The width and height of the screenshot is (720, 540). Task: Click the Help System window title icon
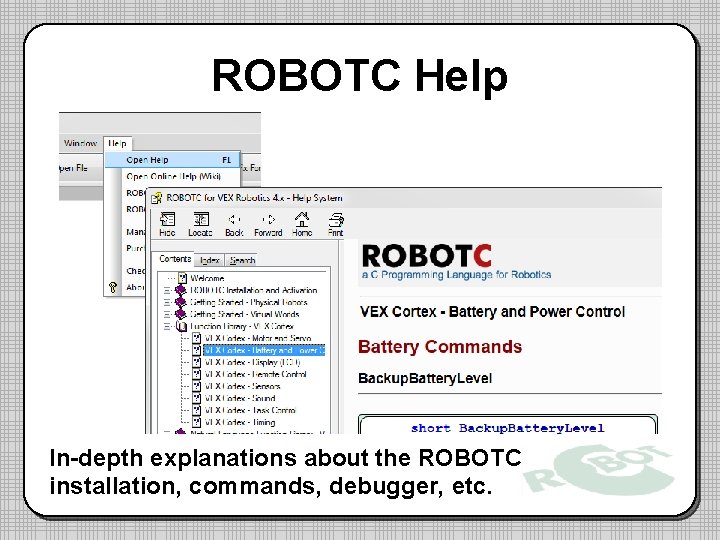point(157,198)
